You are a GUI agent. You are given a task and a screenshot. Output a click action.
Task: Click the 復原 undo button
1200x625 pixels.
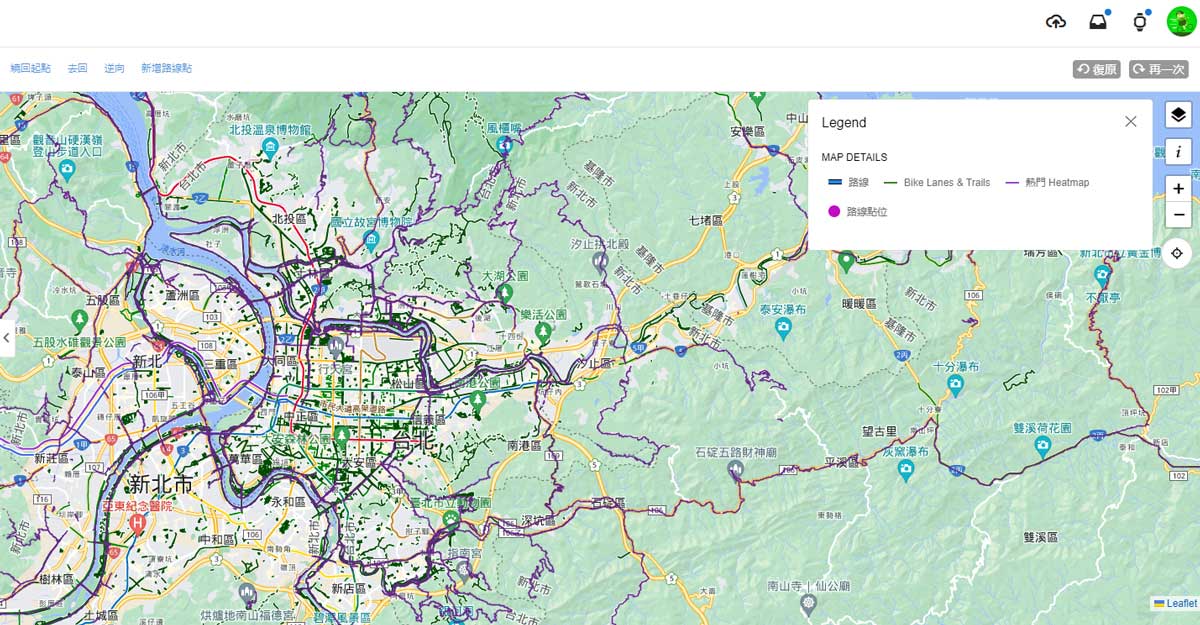[x=1097, y=69]
